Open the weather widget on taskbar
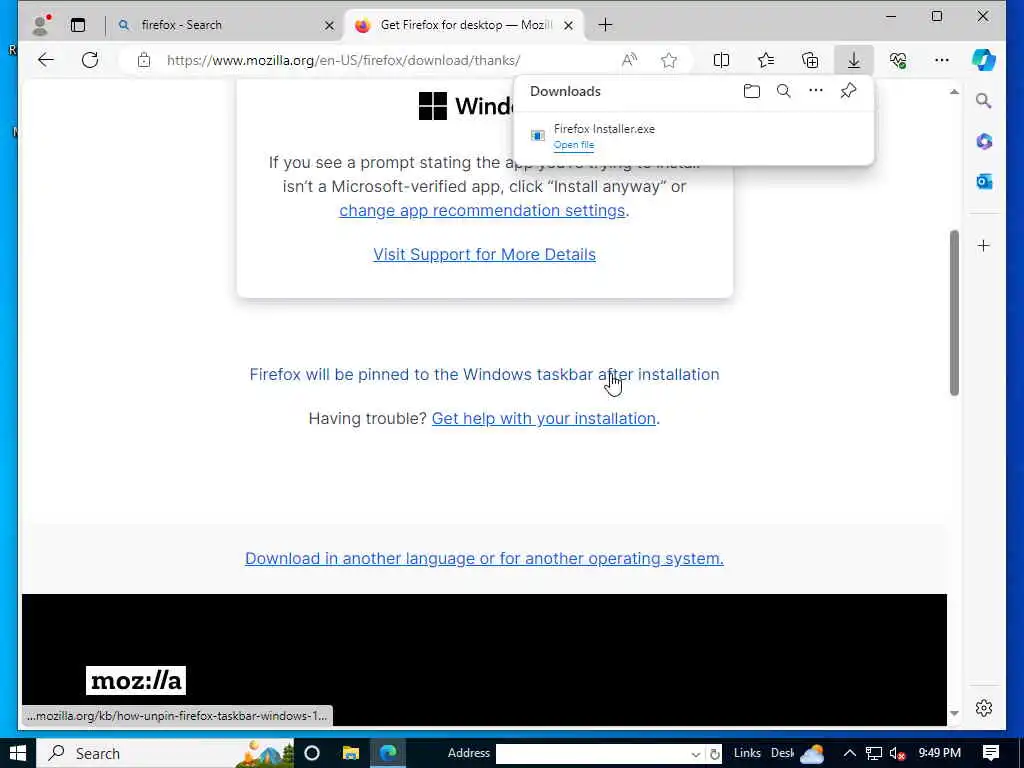Image resolution: width=1024 pixels, height=768 pixels. [x=812, y=754]
